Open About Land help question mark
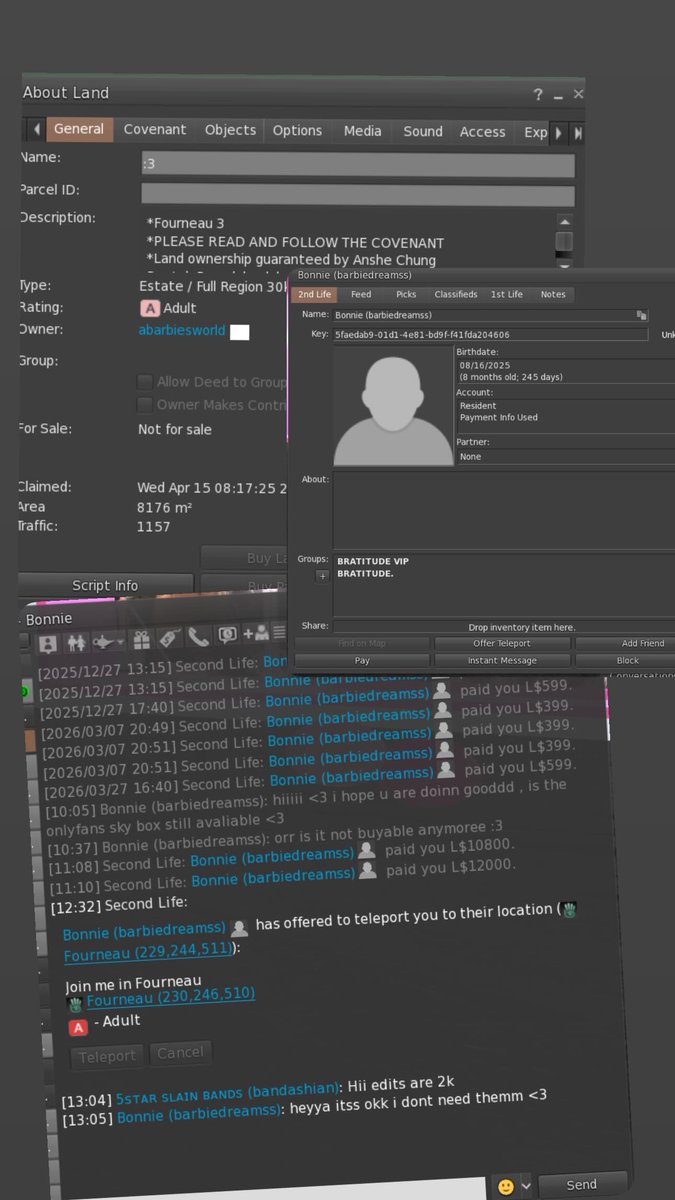This screenshot has width=675, height=1200. pos(540,94)
